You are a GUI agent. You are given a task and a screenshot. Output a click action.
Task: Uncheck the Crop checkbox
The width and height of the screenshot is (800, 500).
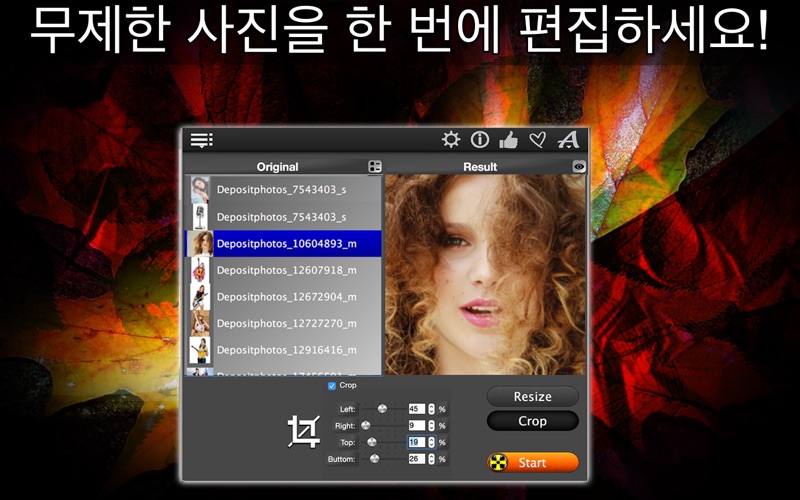[332, 386]
